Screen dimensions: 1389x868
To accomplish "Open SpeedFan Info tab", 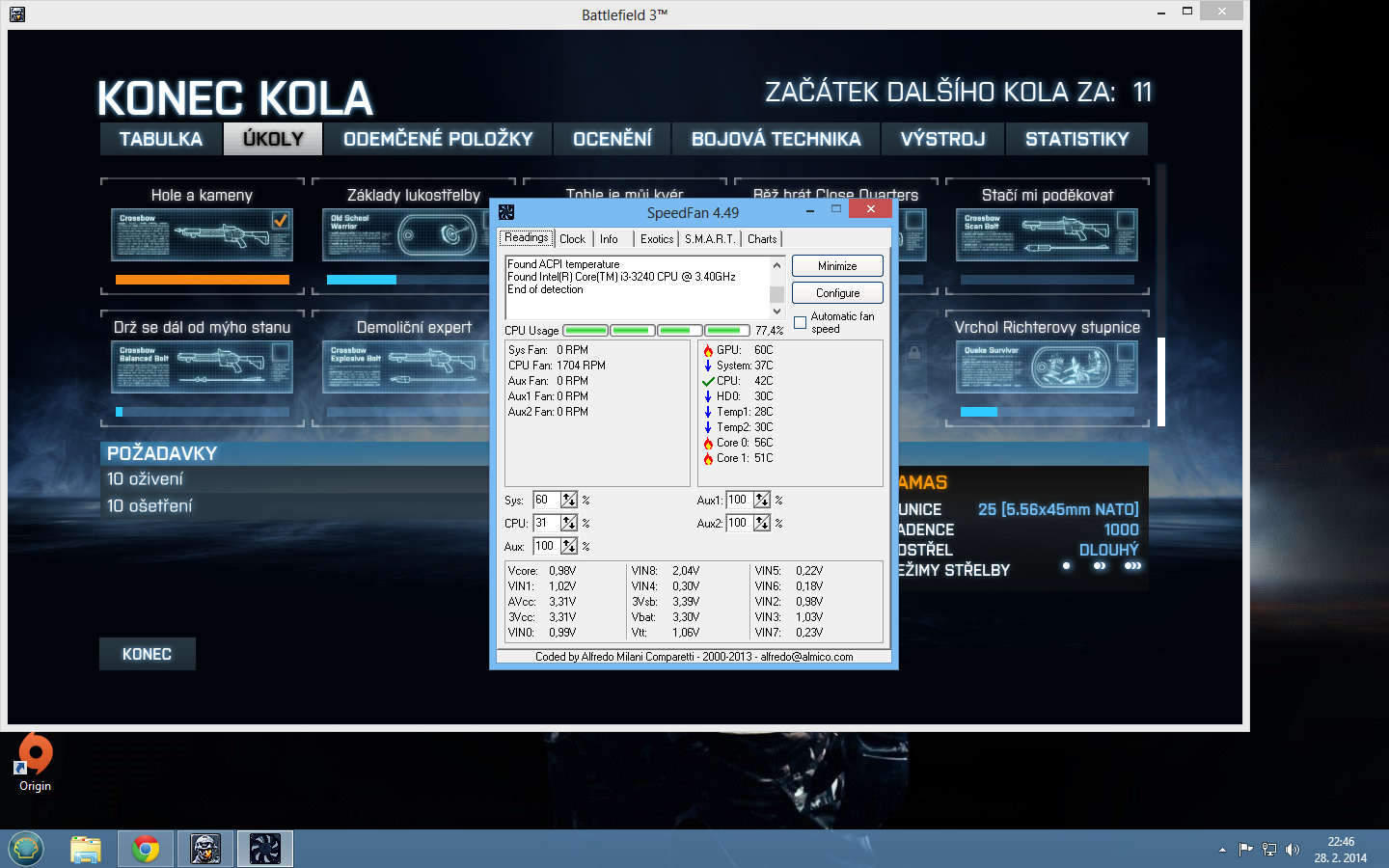I will [609, 238].
